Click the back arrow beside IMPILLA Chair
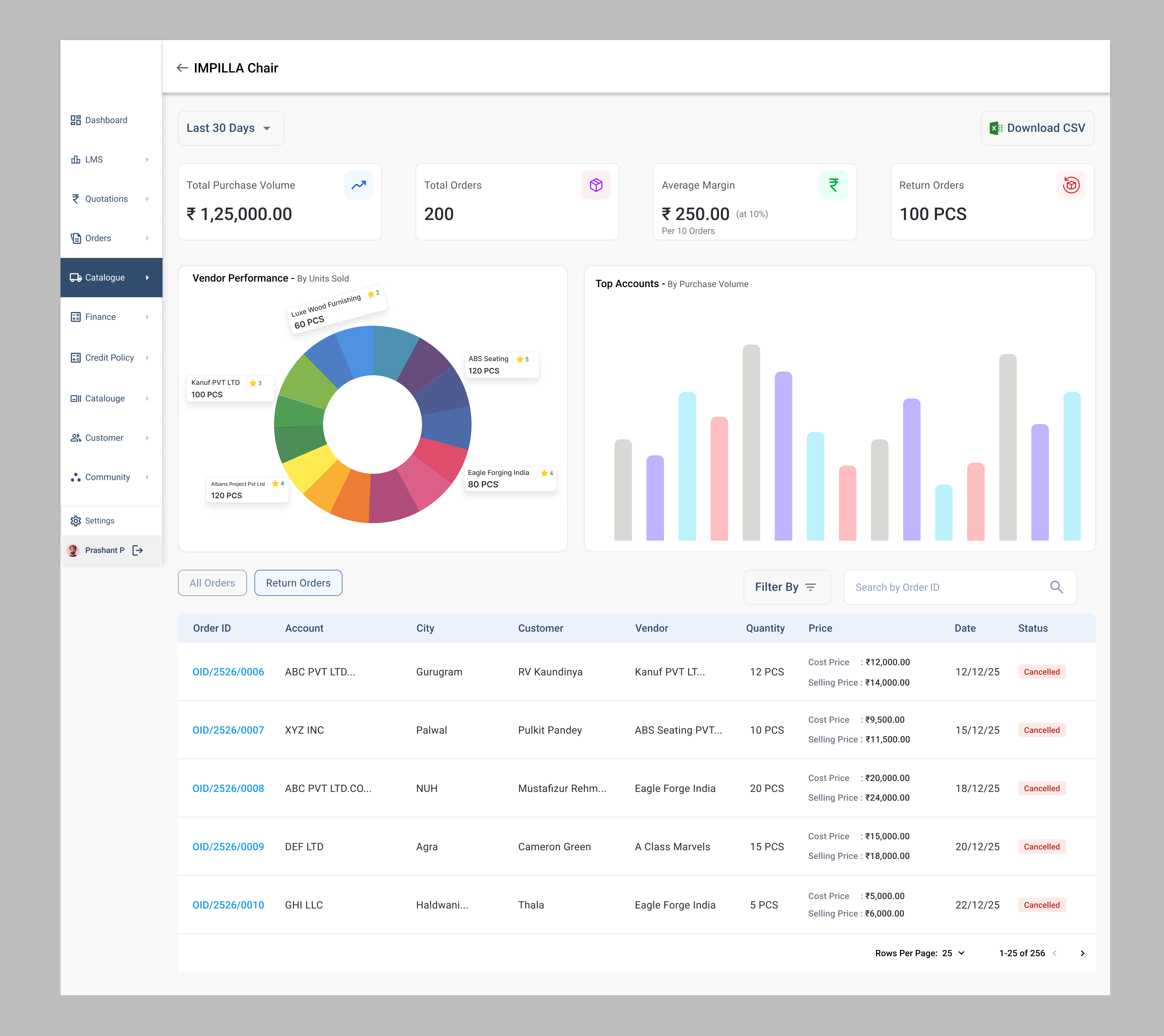This screenshot has width=1164, height=1036. click(x=182, y=68)
